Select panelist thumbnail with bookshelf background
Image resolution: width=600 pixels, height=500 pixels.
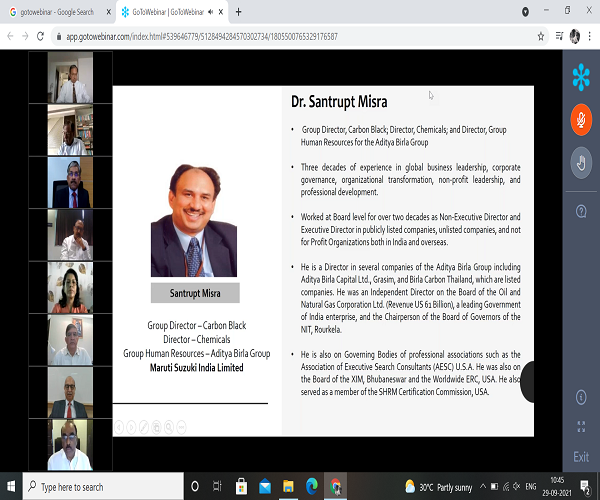pyautogui.click(x=70, y=130)
